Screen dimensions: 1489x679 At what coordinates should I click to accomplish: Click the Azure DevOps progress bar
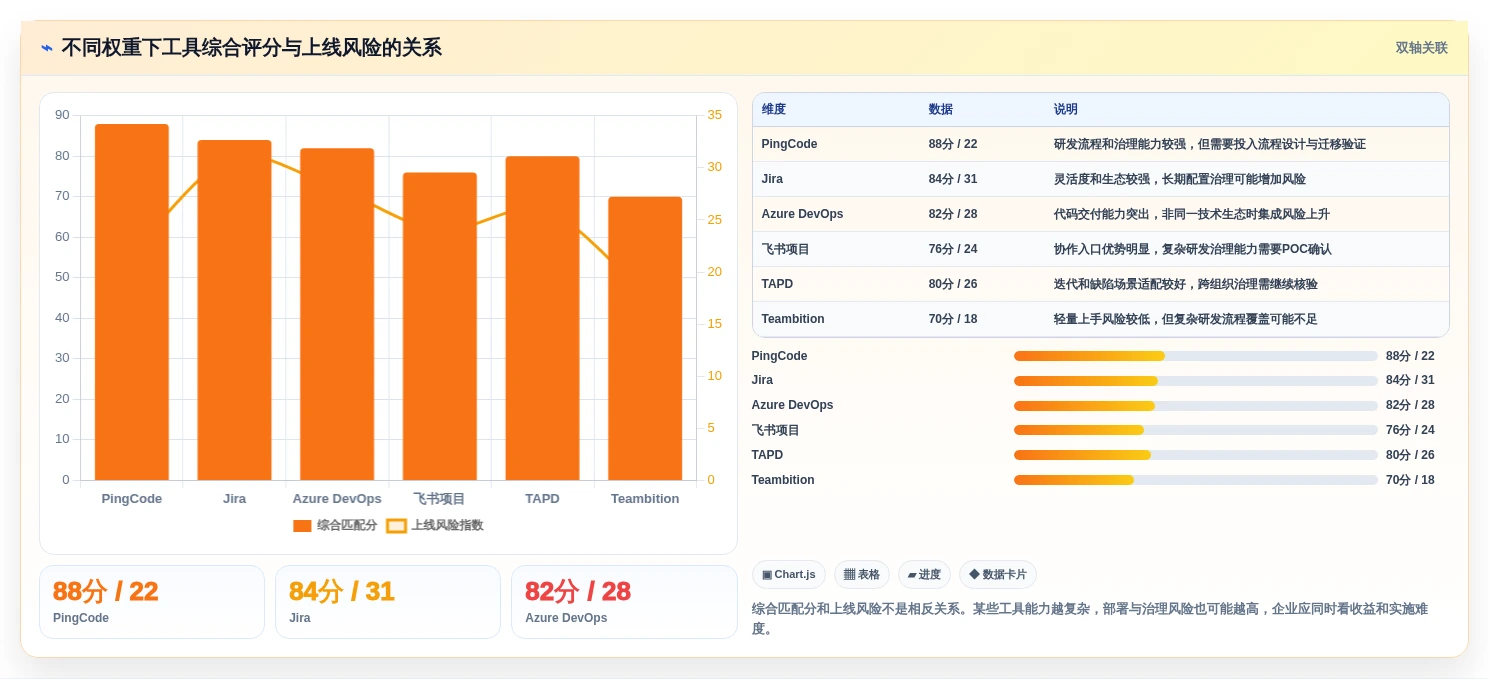tap(1196, 405)
